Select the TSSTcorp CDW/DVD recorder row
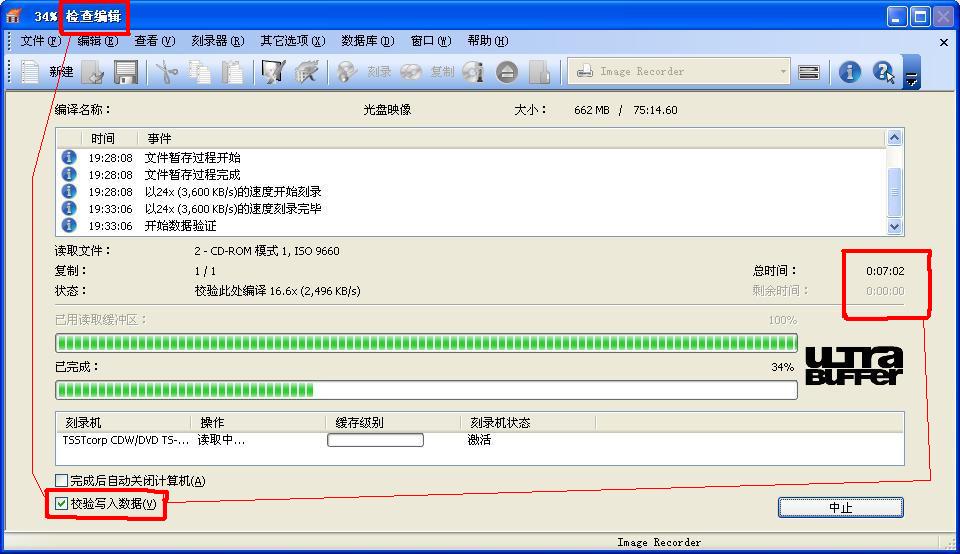Viewport: 960px width, 554px height. (x=479, y=440)
